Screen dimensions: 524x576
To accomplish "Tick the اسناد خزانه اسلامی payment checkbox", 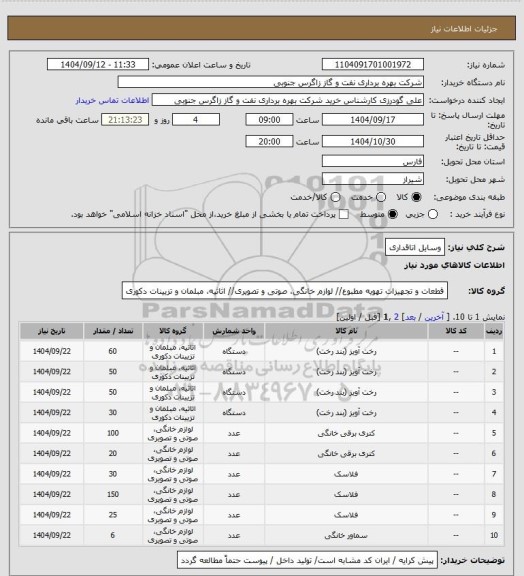I will coord(344,214).
